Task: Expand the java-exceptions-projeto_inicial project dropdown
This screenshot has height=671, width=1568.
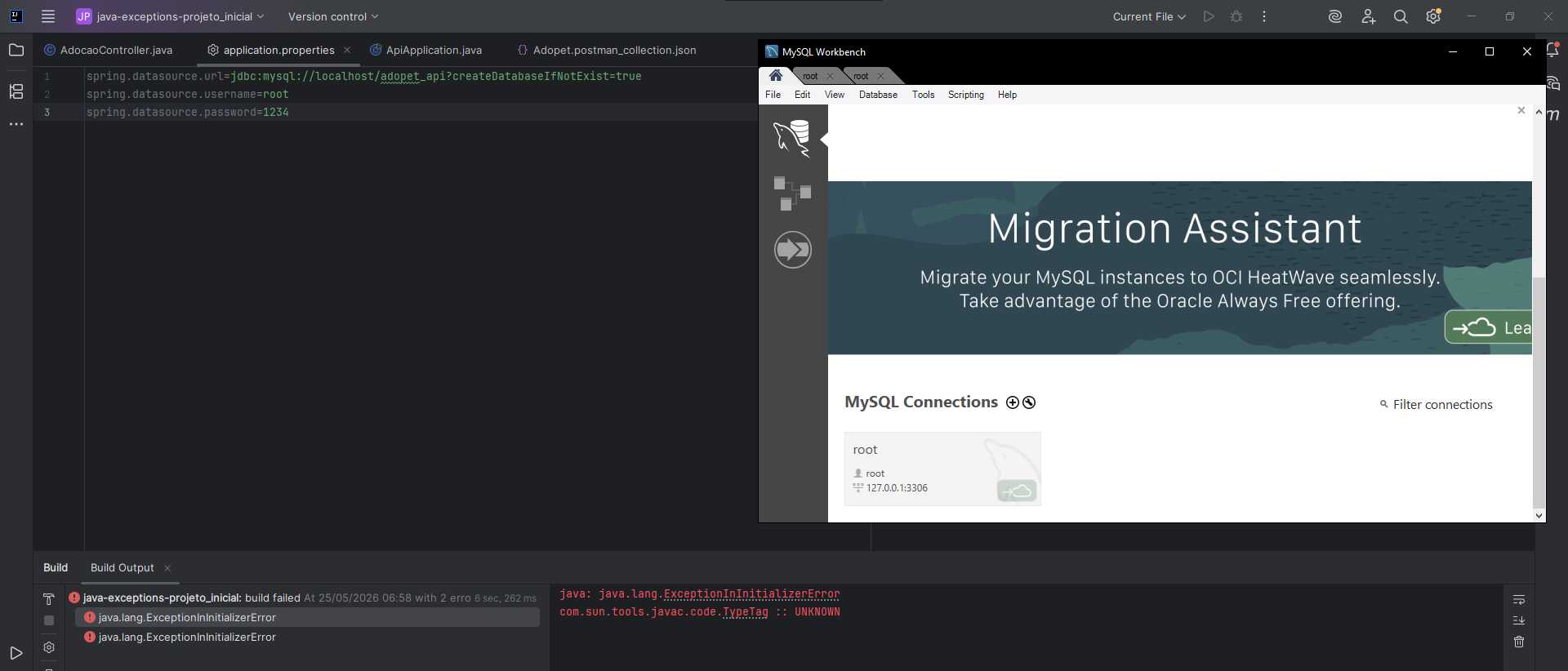Action: click(171, 16)
